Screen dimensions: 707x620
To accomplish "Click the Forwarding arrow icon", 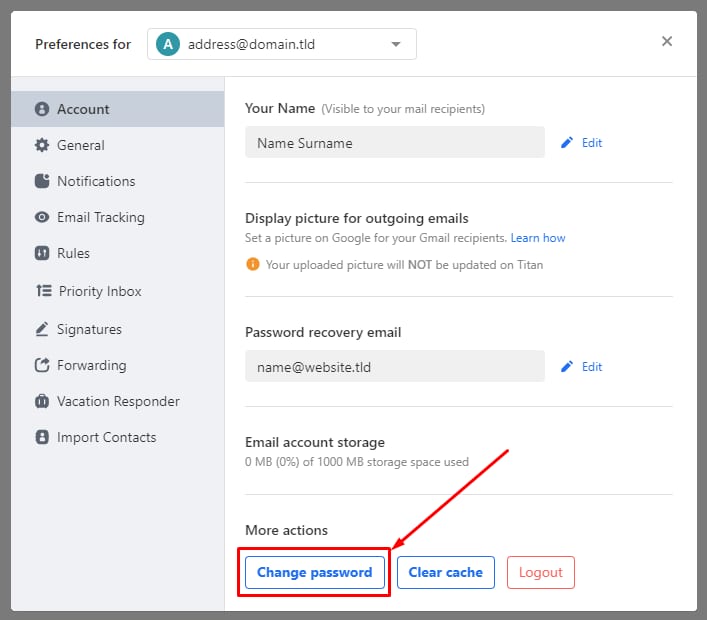I will [42, 365].
